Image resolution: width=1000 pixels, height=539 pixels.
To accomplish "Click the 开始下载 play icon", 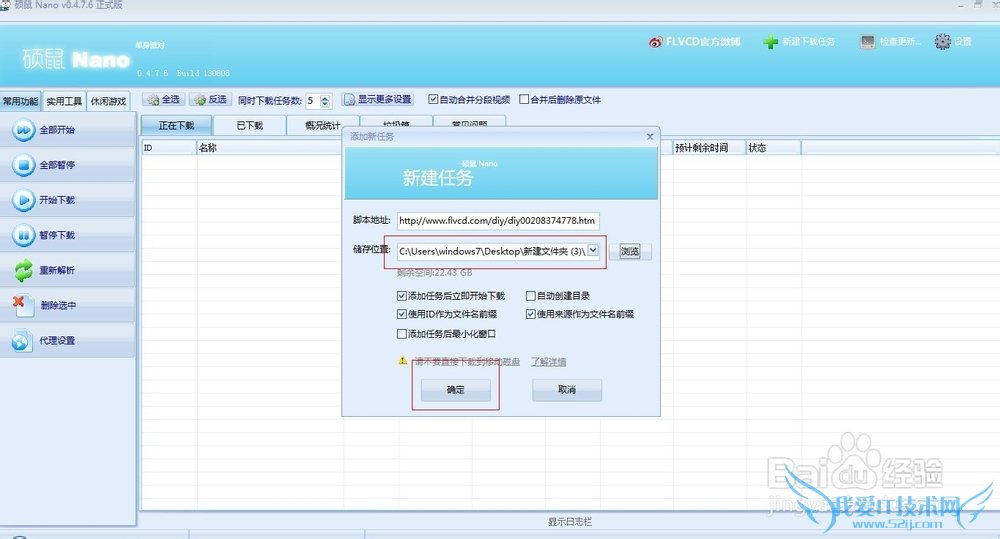I will 24,200.
